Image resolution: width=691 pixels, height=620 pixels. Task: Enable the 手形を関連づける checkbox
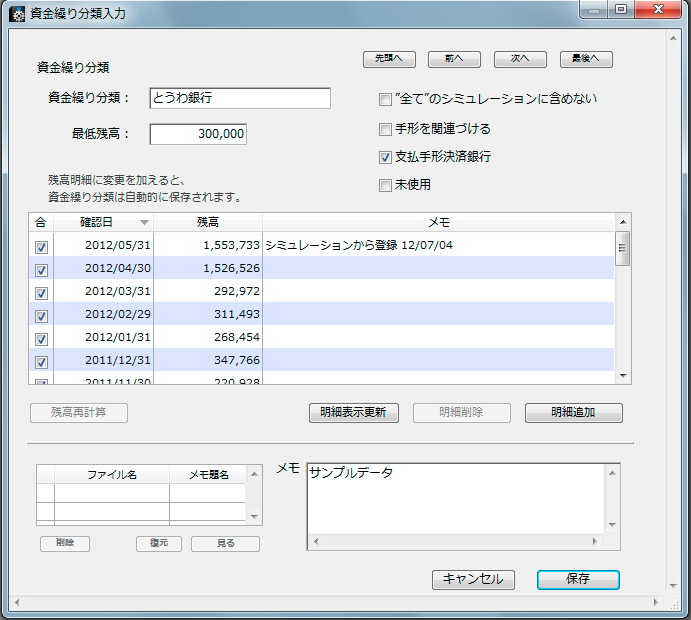pyautogui.click(x=385, y=129)
